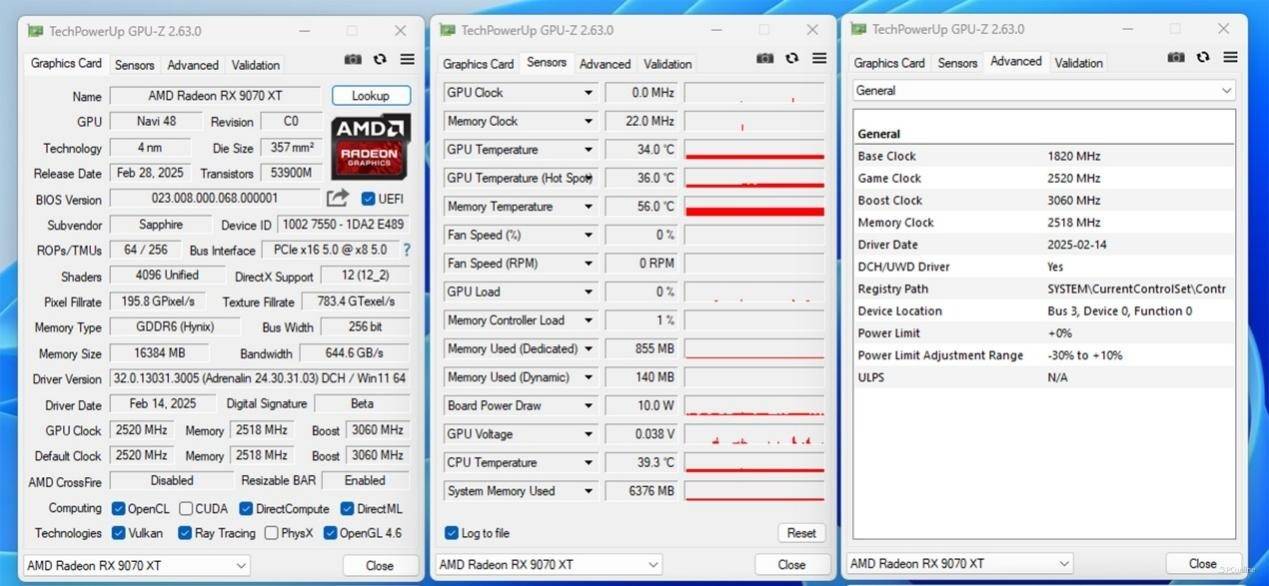Toggle the OpenGL 4.6 checkbox
This screenshot has height=586, width=1269.
328,533
